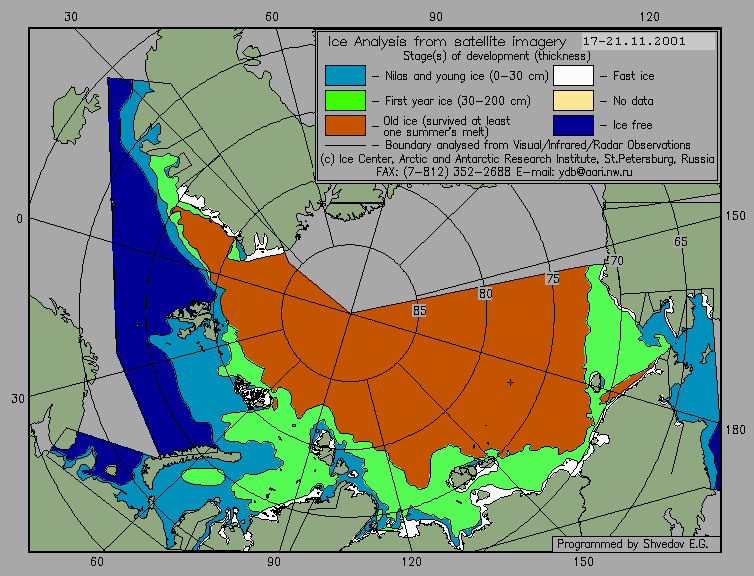Click the title 'Ice Analysis from satellite imagery'
Viewport: 754px width, 576px height.
(x=447, y=42)
